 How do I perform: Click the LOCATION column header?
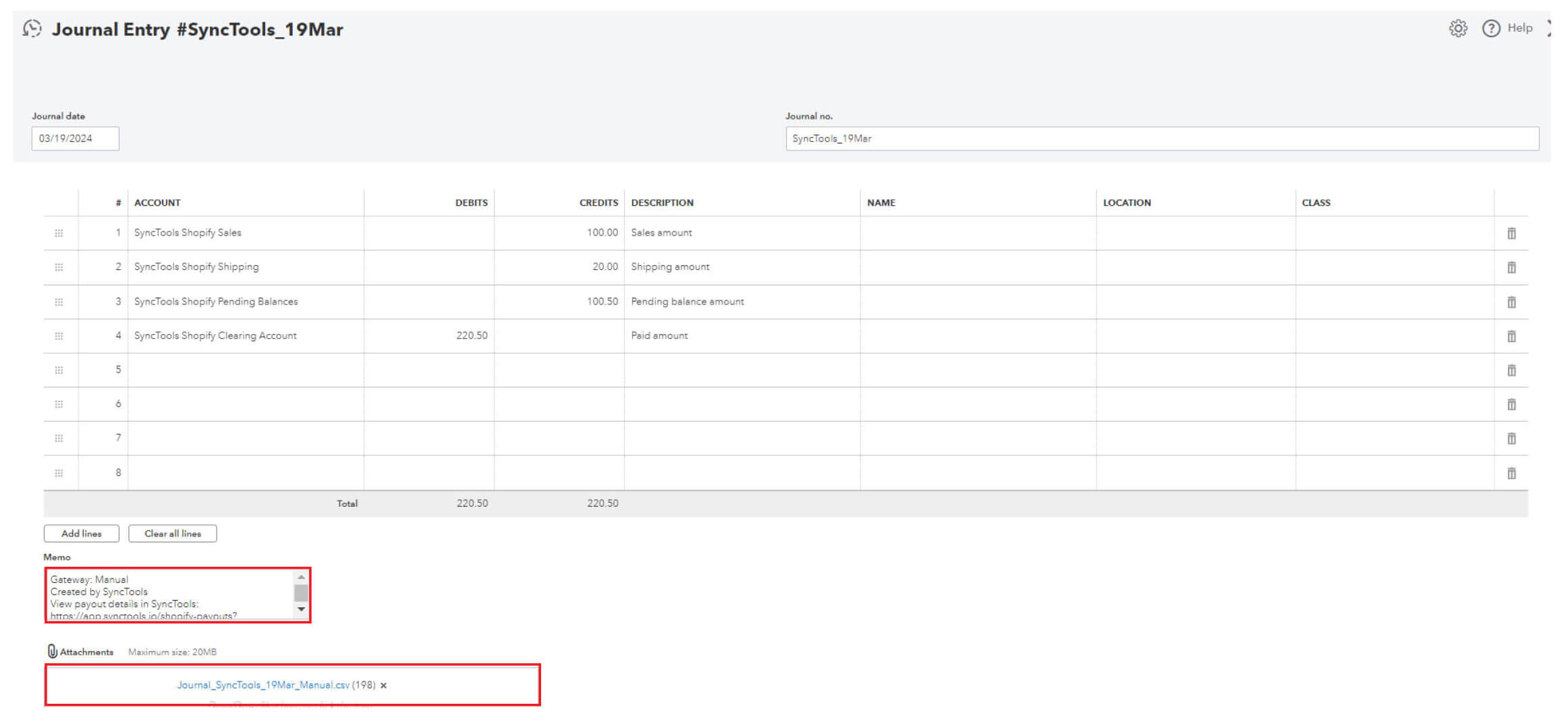point(1127,202)
